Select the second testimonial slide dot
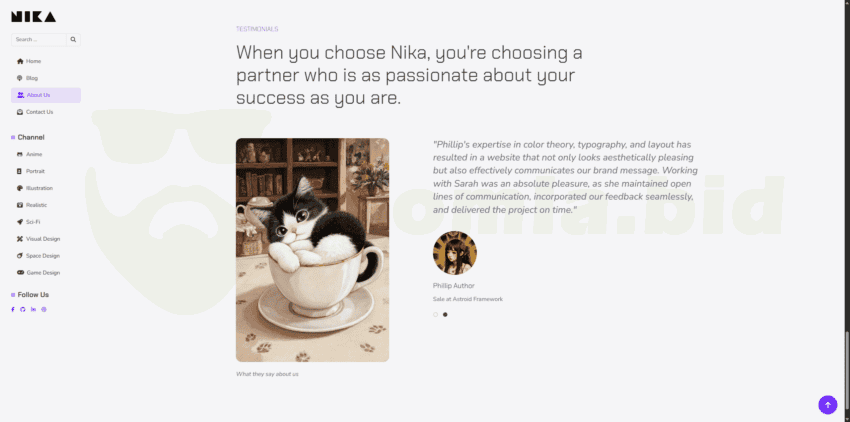 coord(445,315)
